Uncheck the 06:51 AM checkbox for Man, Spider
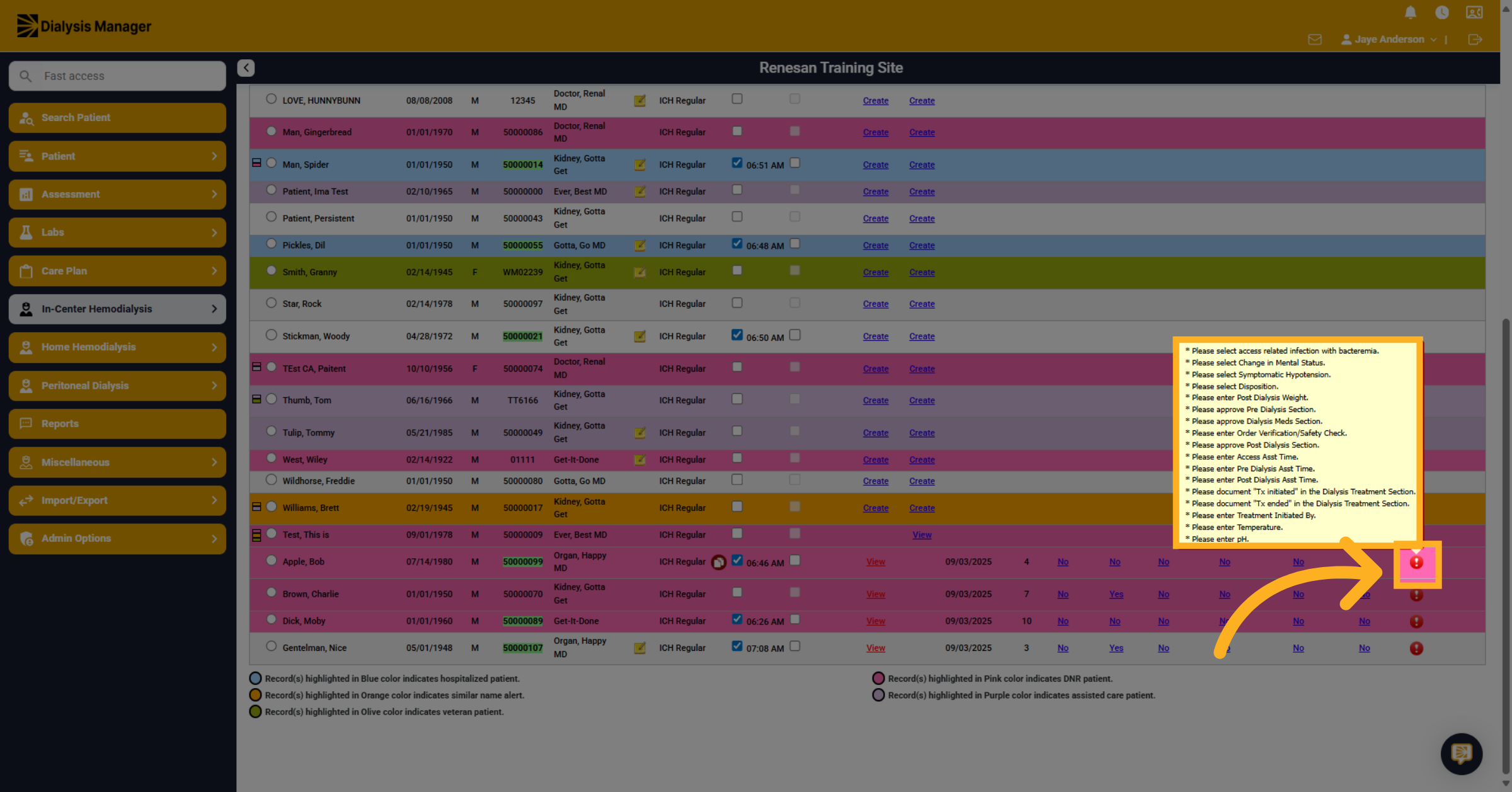 point(736,163)
